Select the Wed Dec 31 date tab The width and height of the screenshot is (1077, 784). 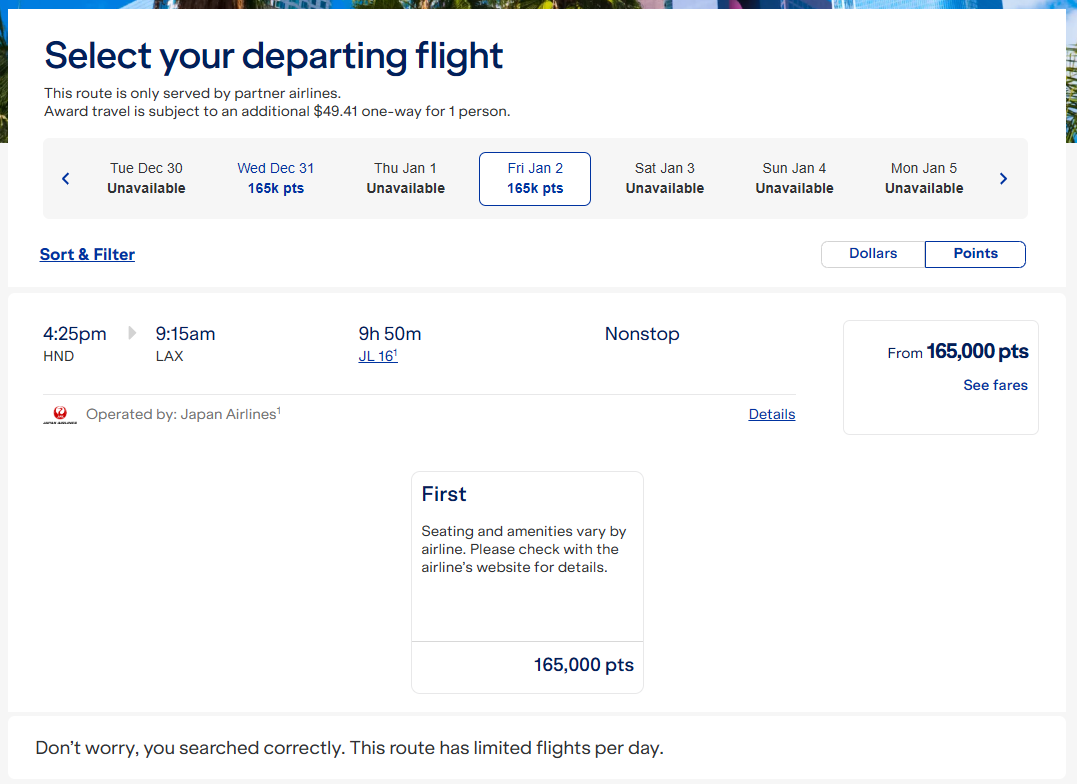[x=276, y=179]
